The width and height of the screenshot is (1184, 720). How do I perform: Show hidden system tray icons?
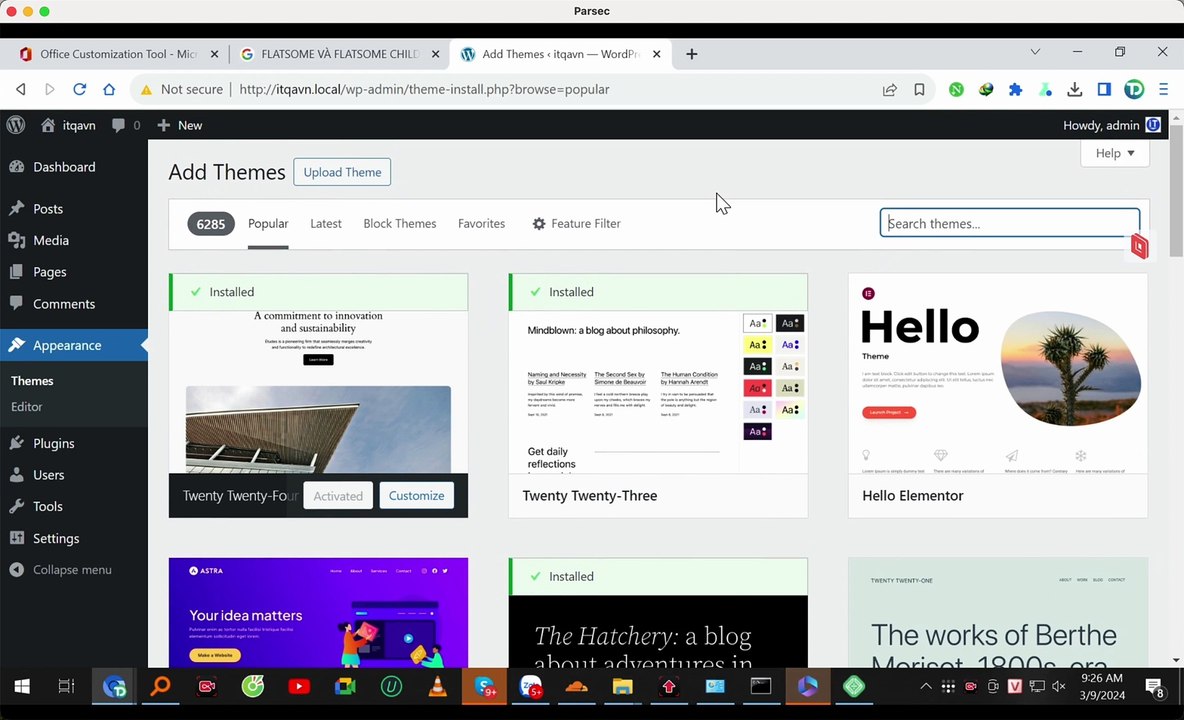926,686
